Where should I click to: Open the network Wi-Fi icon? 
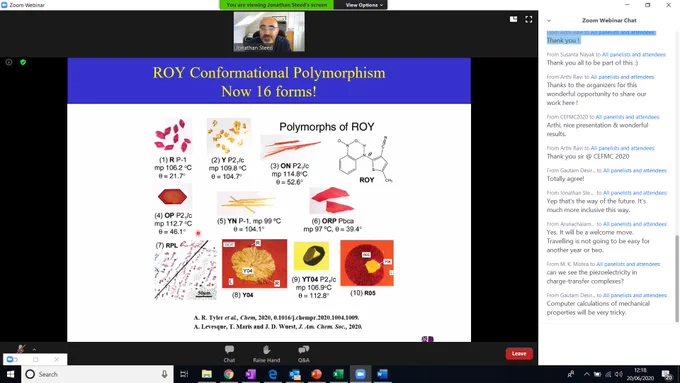click(x=608, y=374)
